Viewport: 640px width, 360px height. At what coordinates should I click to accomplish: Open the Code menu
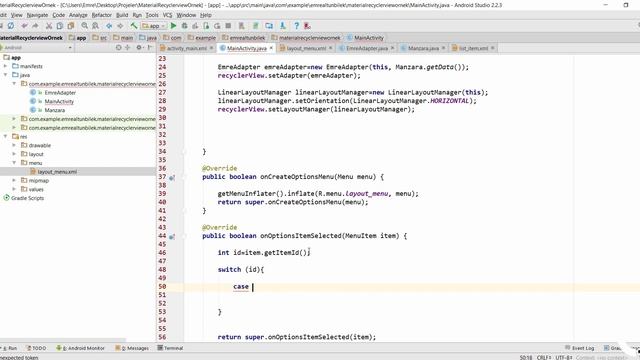58,15
